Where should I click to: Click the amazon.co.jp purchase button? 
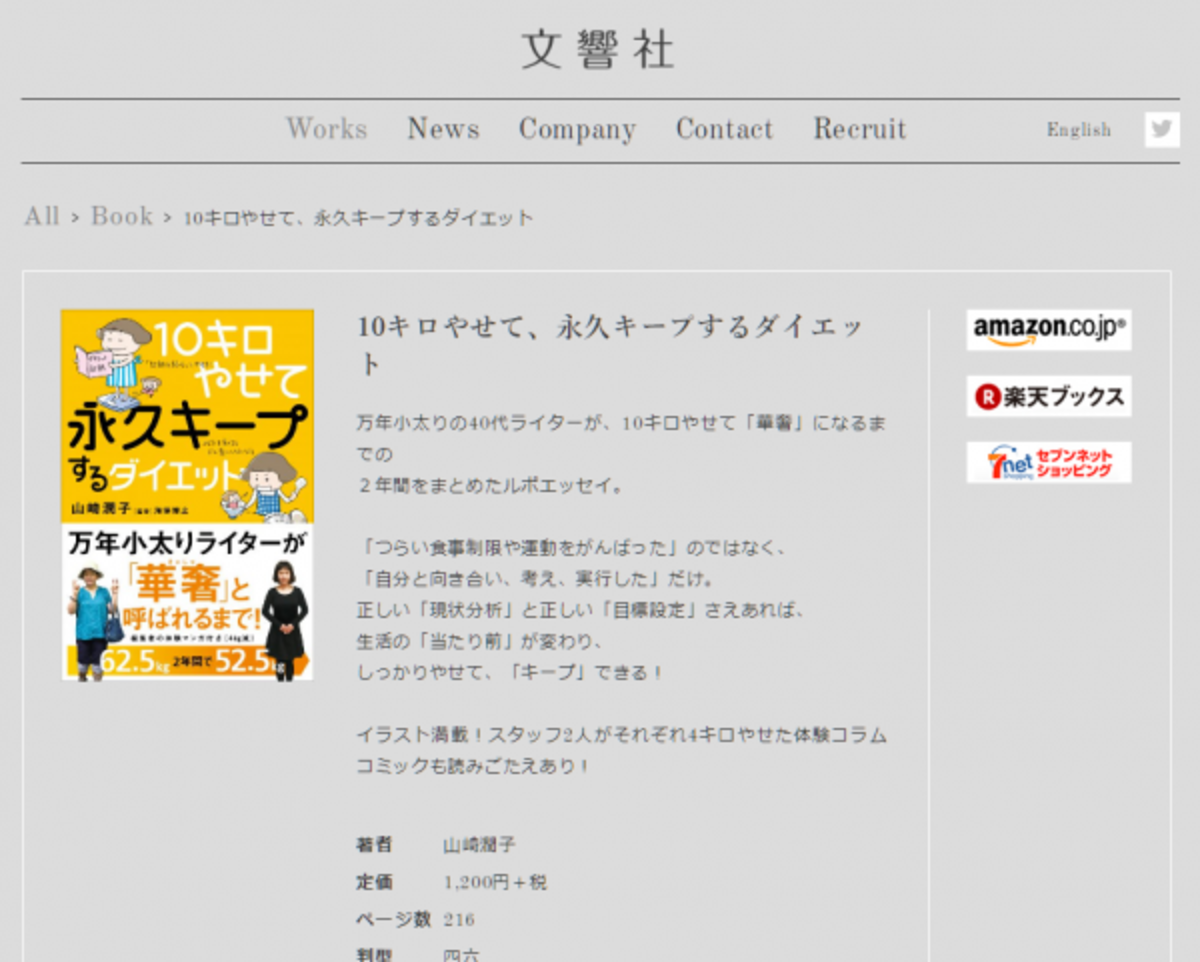coord(1048,330)
